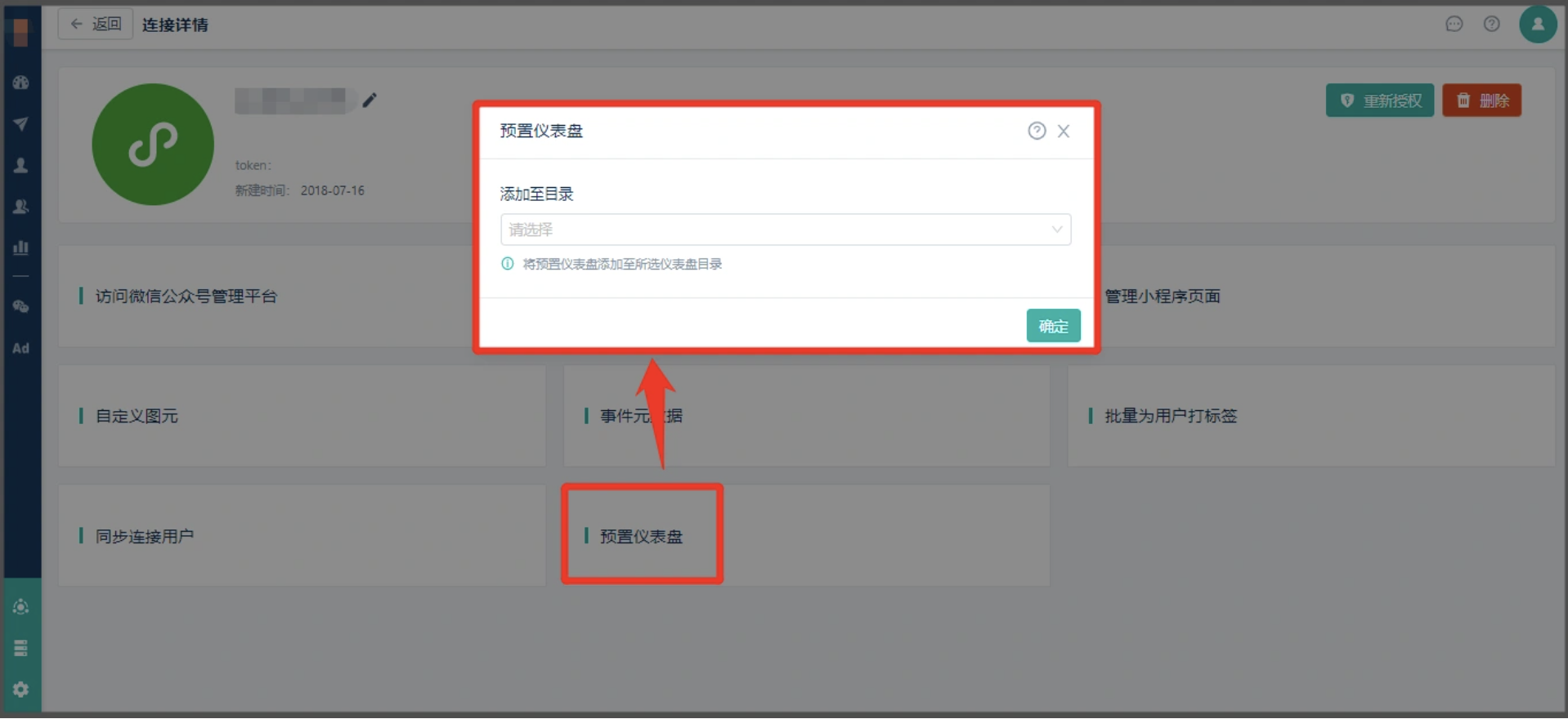Open the Ad sidebar icon
Image resolution: width=1568 pixels, height=719 pixels.
click(x=21, y=348)
